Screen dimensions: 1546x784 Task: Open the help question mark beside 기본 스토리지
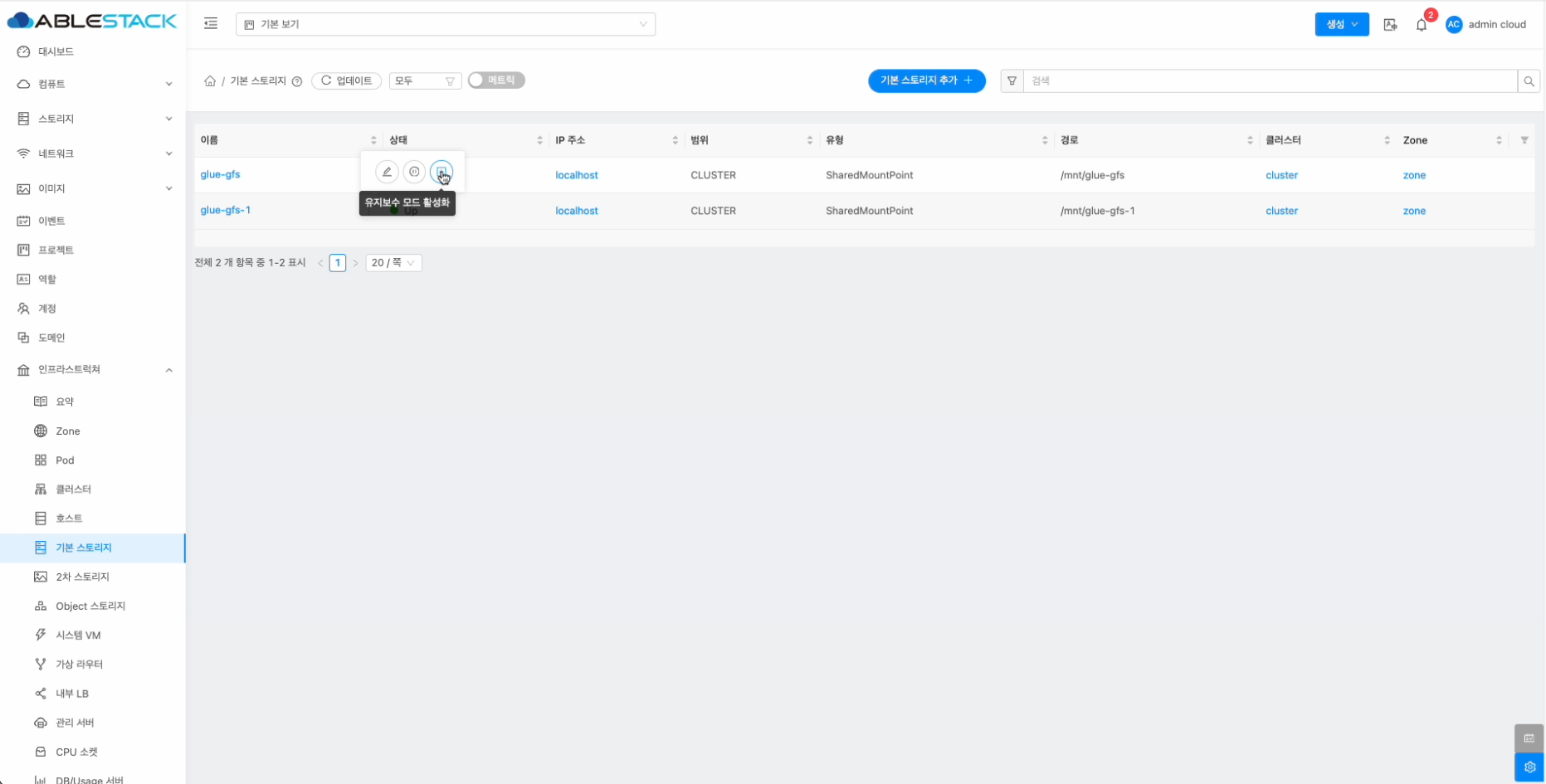(297, 81)
